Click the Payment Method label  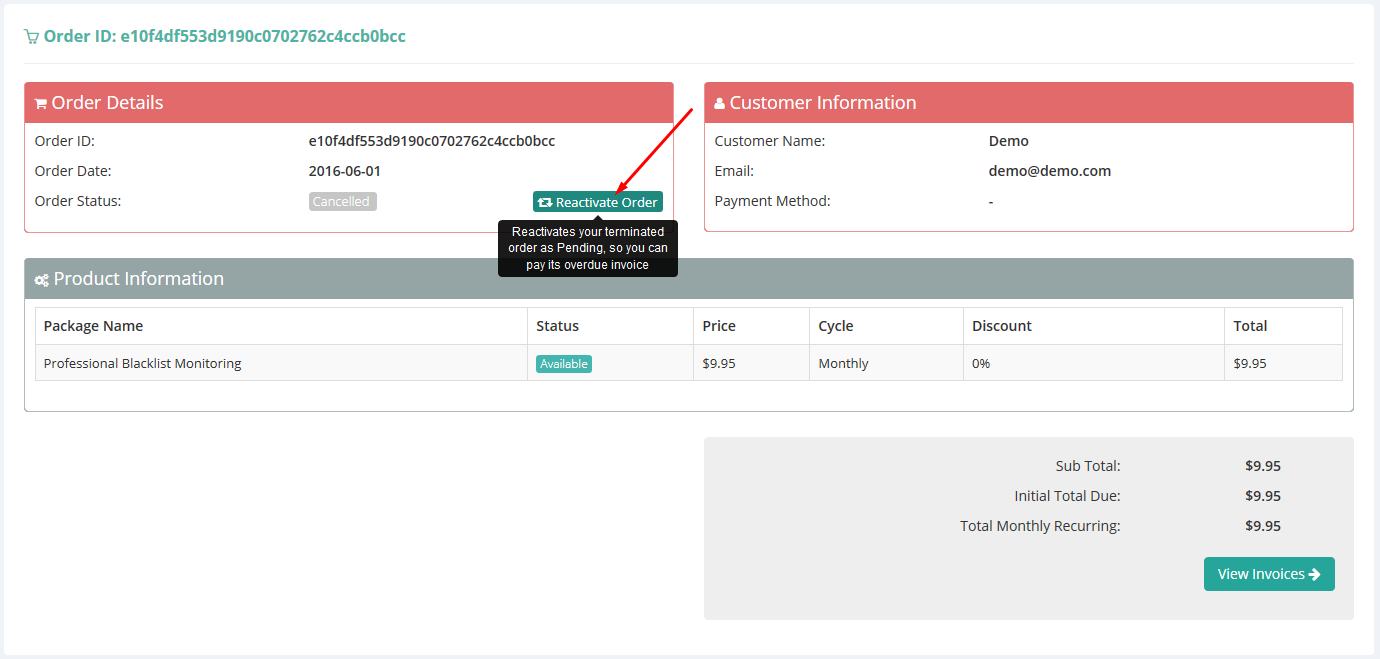[x=773, y=201]
